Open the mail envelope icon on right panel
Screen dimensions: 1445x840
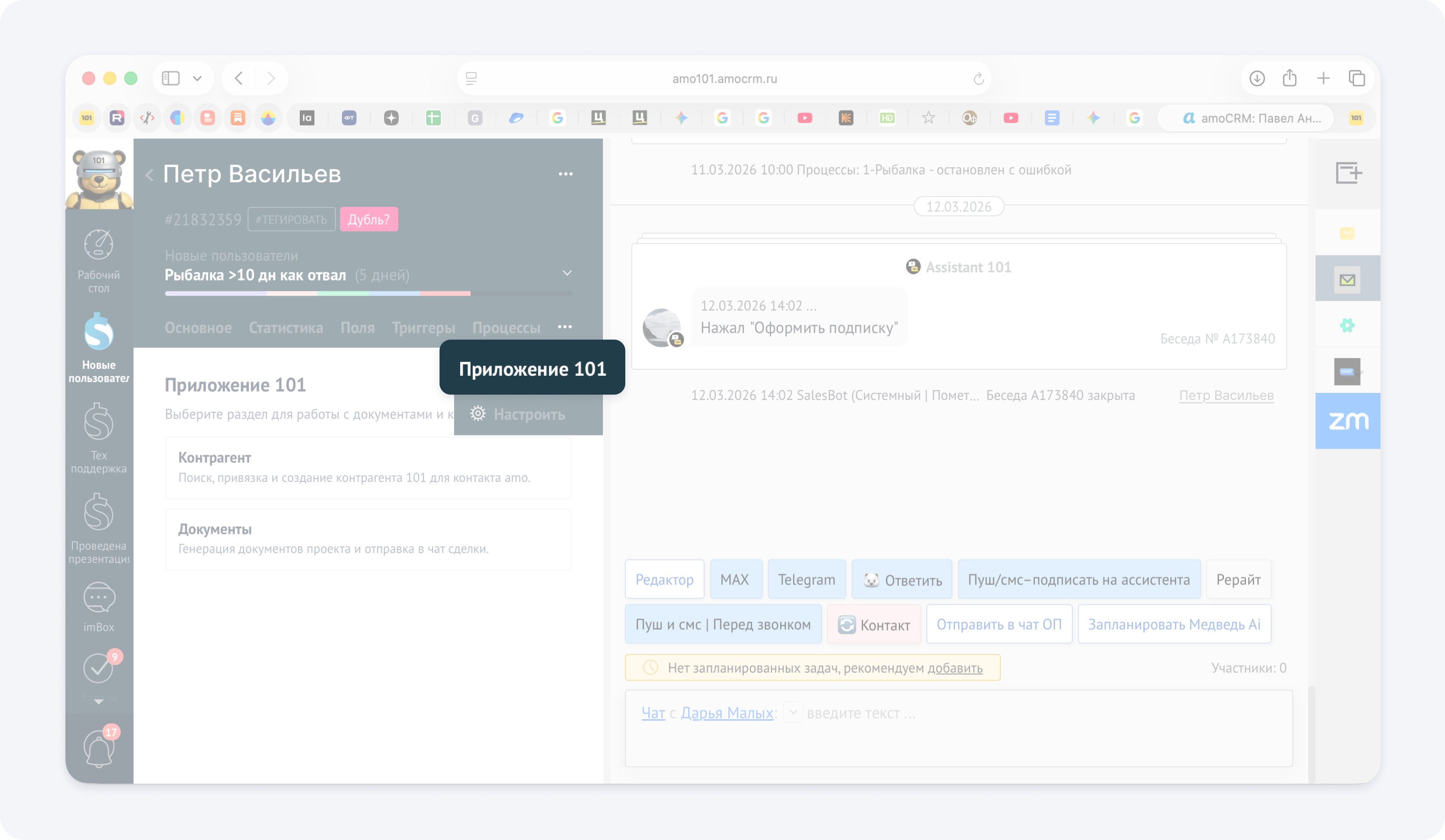(x=1347, y=279)
